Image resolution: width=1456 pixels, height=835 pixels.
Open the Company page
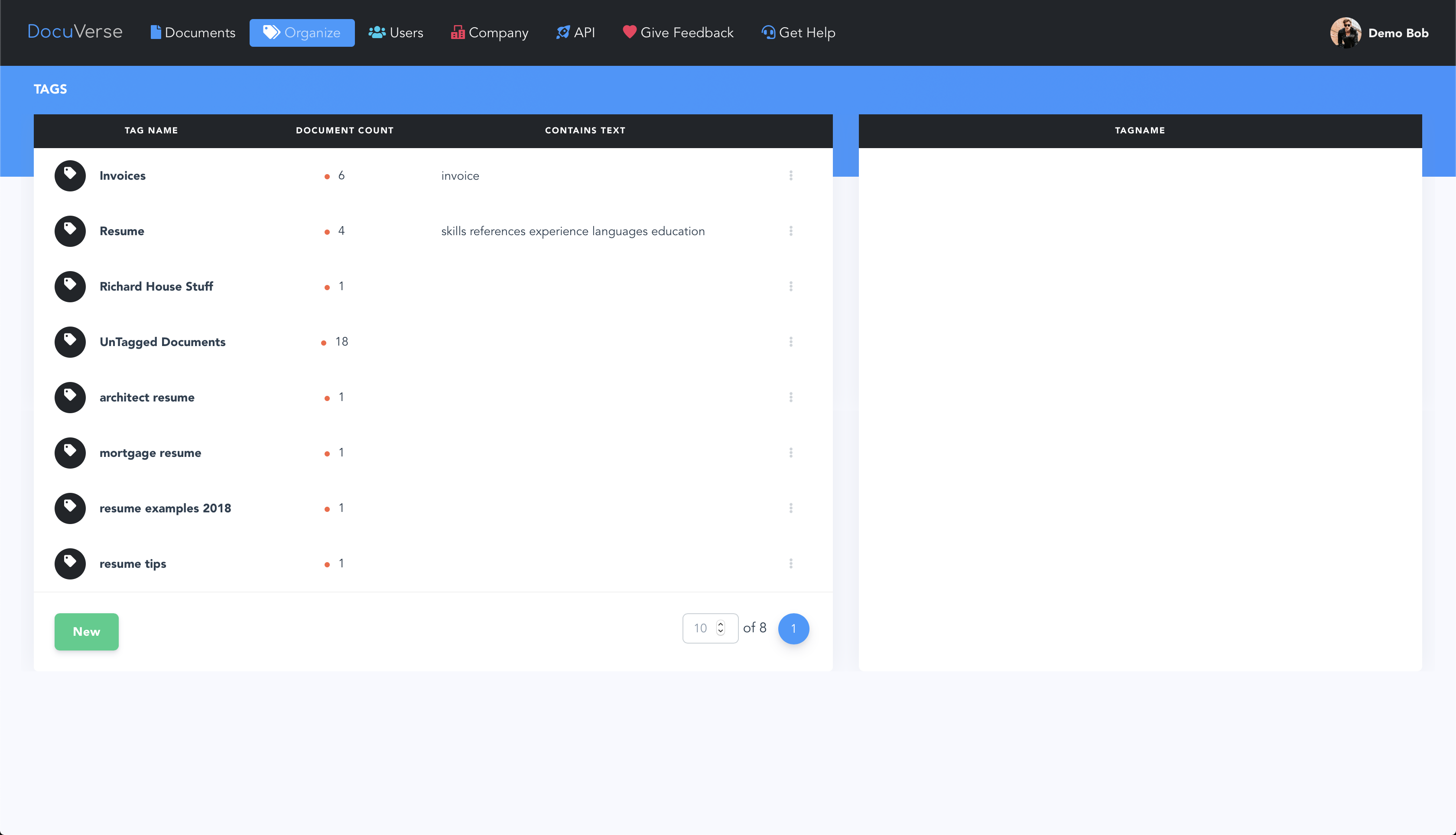coord(489,32)
